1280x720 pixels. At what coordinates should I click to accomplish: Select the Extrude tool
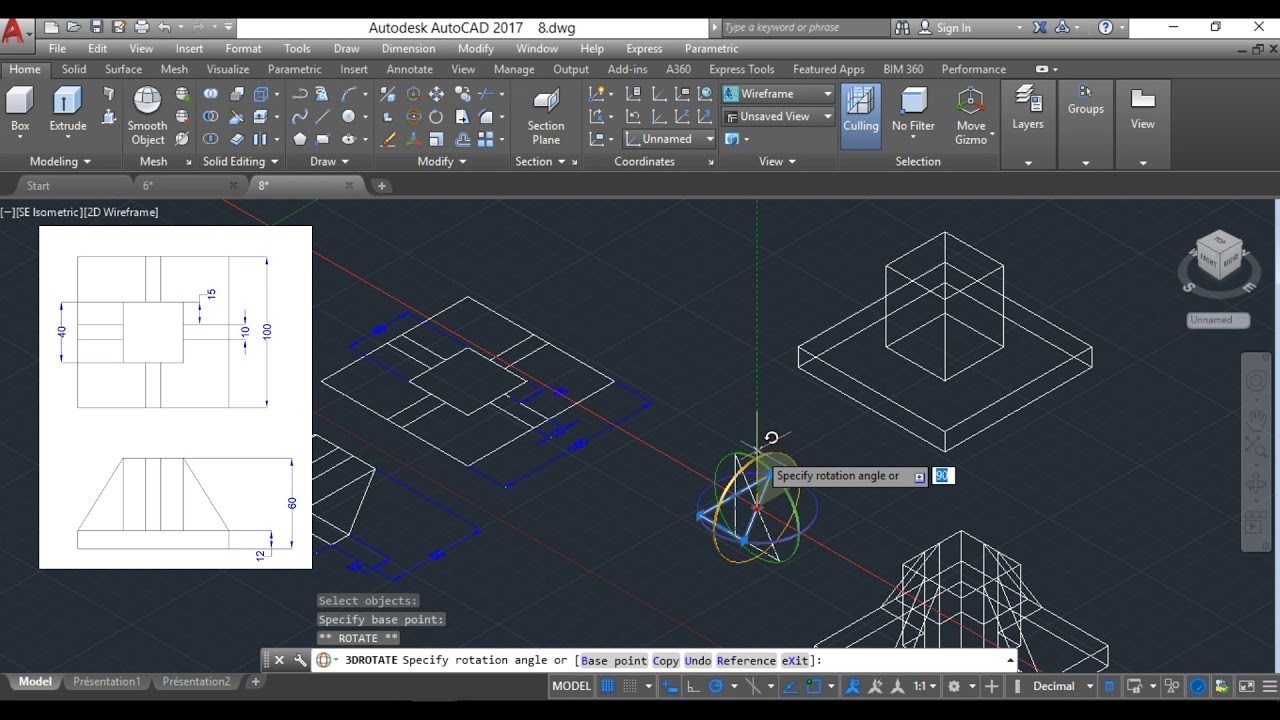point(68,109)
